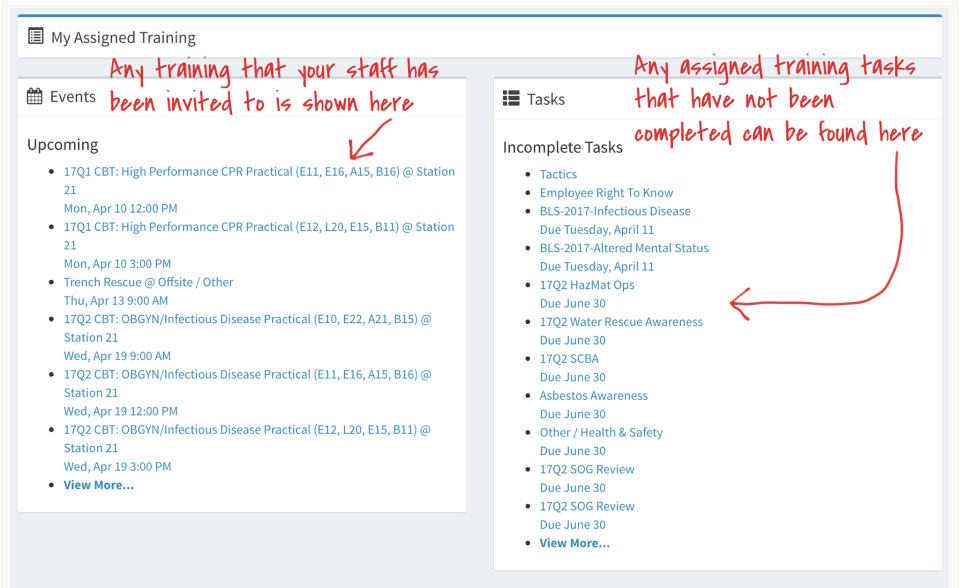
Task: Open the OBGYN/Infectious Disease Practical E12 event
Action: coord(244,429)
